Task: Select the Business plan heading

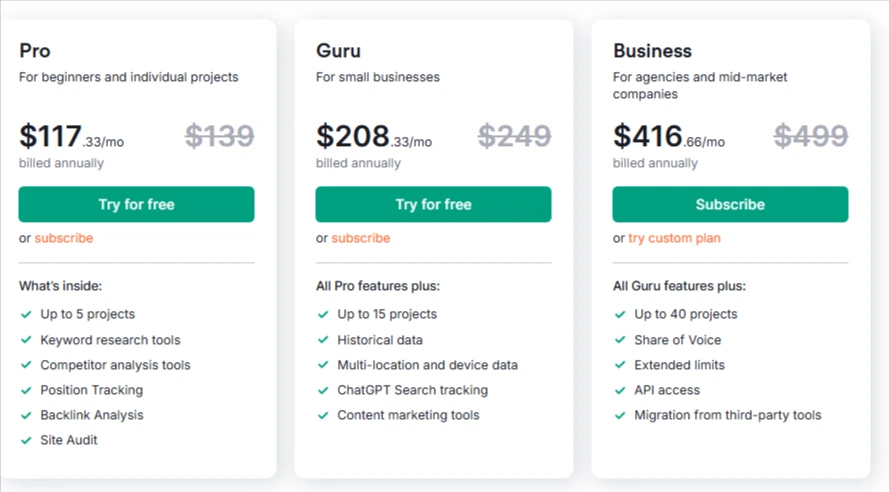Action: pyautogui.click(x=652, y=51)
